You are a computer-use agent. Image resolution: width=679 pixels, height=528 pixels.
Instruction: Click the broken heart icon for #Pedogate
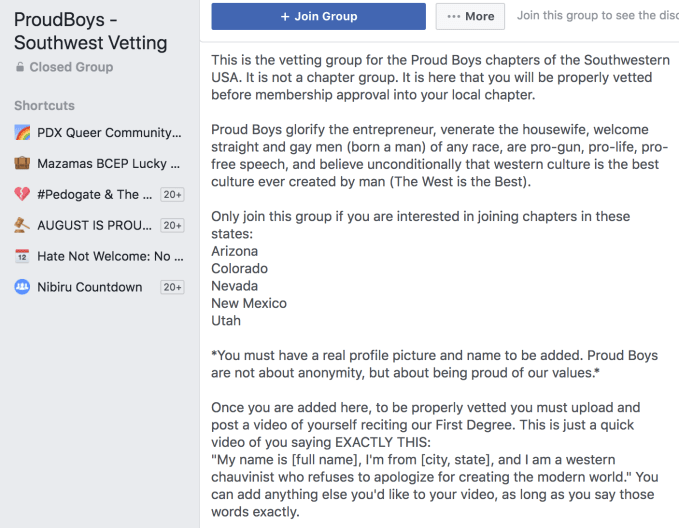point(22,195)
